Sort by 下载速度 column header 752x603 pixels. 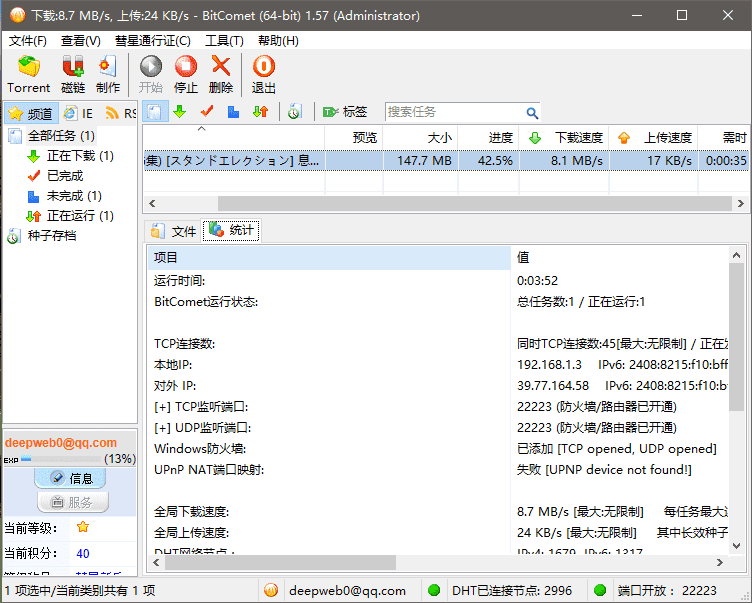pyautogui.click(x=564, y=138)
